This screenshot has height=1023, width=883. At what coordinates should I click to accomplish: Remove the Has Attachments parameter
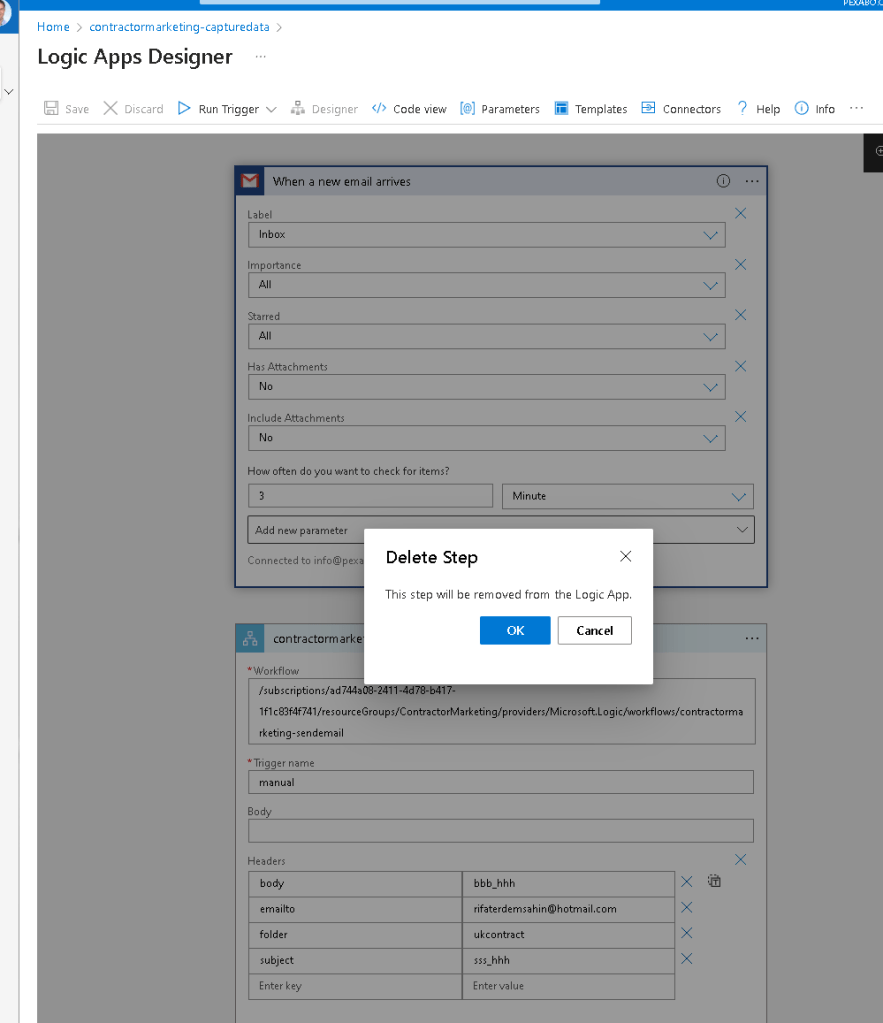[x=740, y=366]
